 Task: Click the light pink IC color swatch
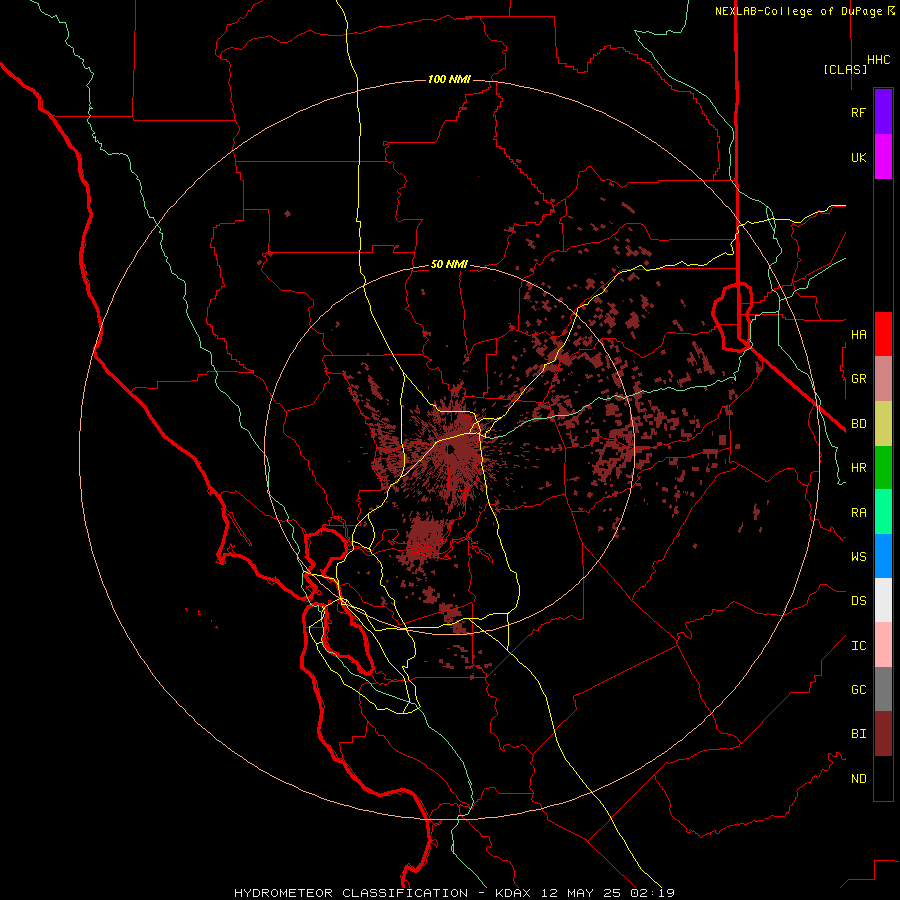[883, 645]
